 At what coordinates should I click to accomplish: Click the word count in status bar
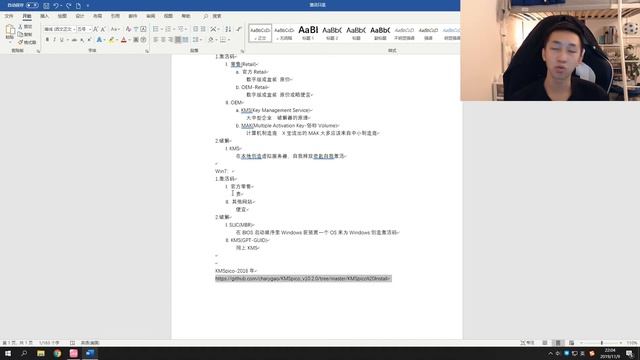(49, 343)
